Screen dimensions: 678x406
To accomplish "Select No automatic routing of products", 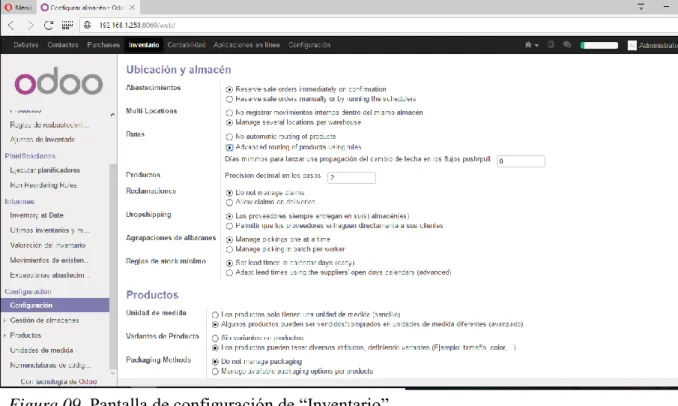I will [x=229, y=137].
